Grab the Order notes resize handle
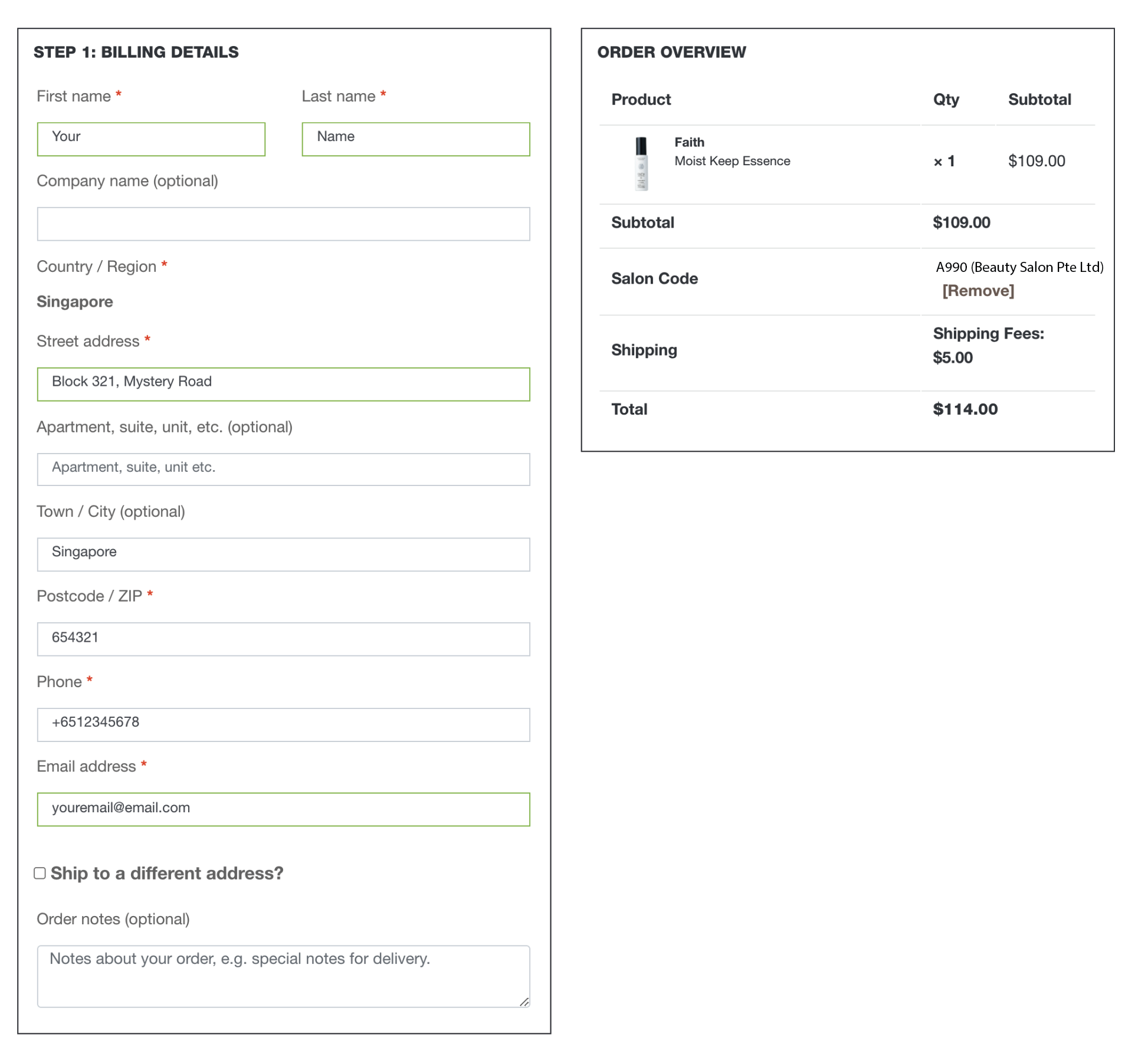 [x=524, y=1002]
